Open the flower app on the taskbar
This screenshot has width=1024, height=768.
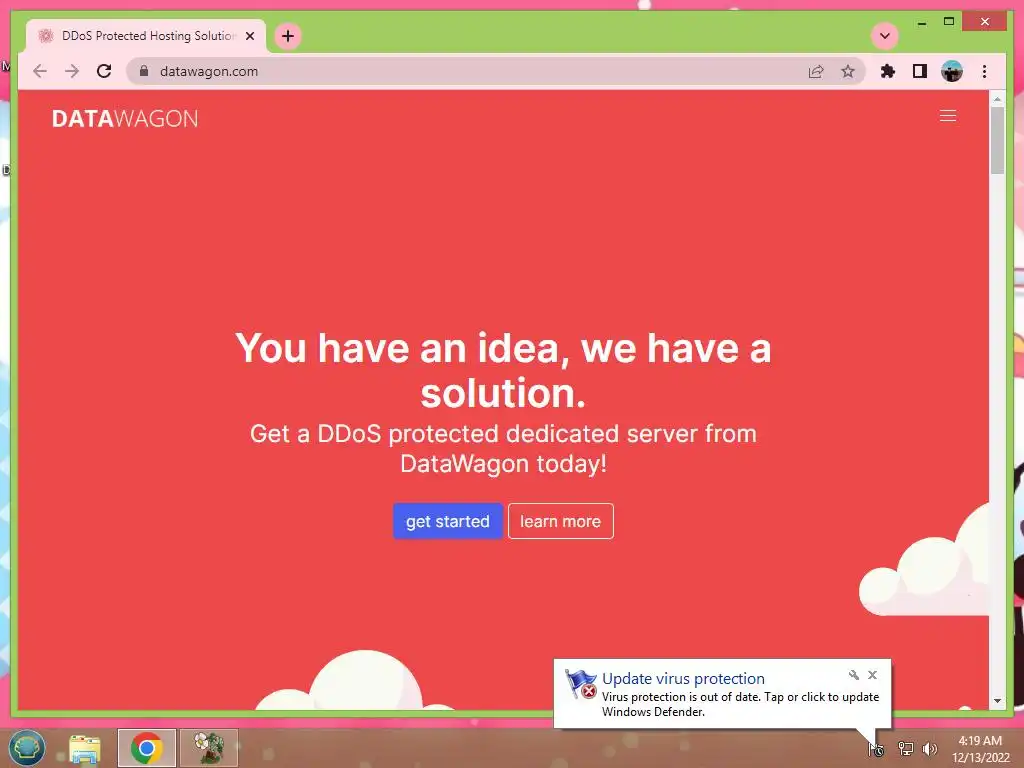209,748
